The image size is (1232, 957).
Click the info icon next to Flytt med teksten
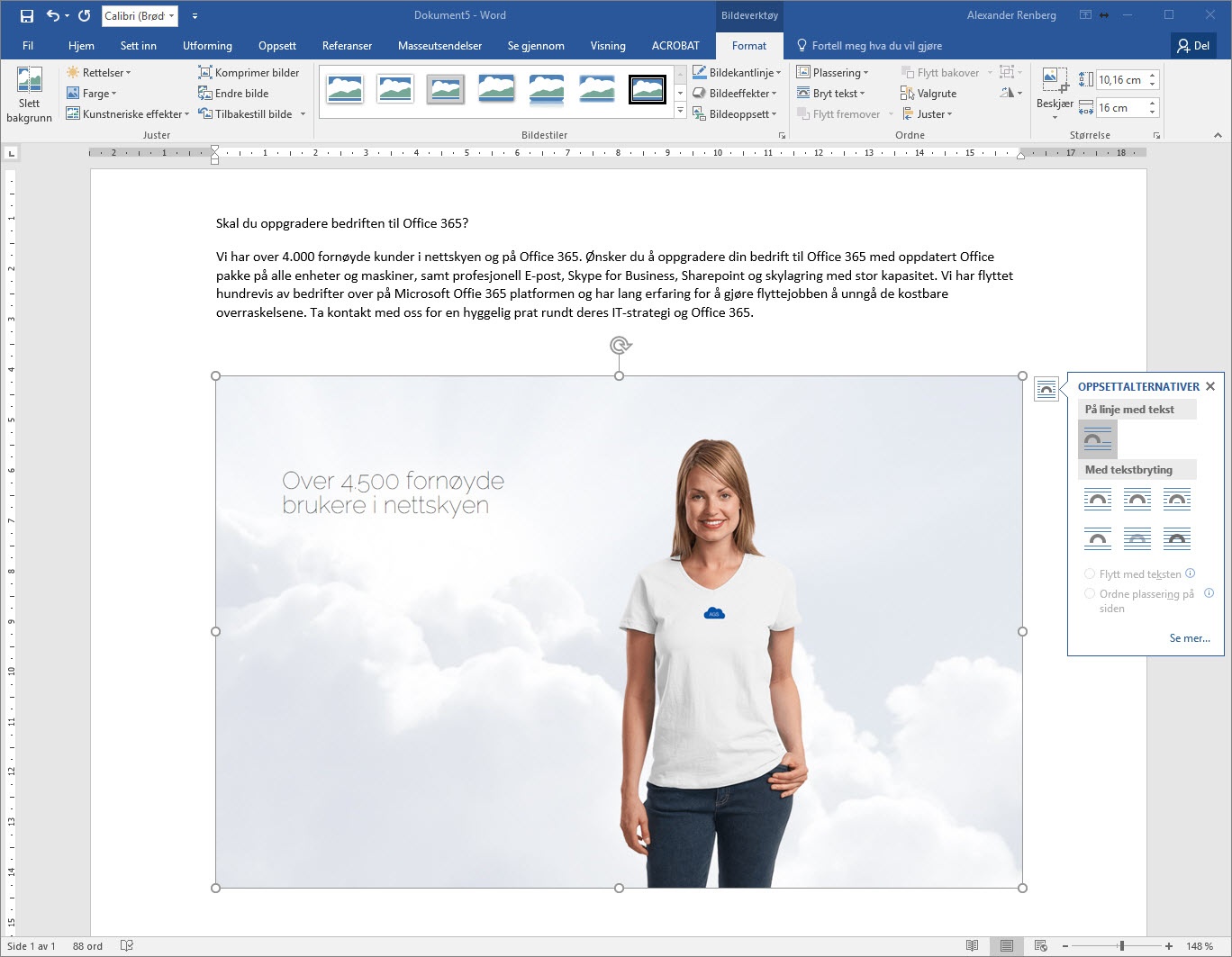pyautogui.click(x=1191, y=573)
